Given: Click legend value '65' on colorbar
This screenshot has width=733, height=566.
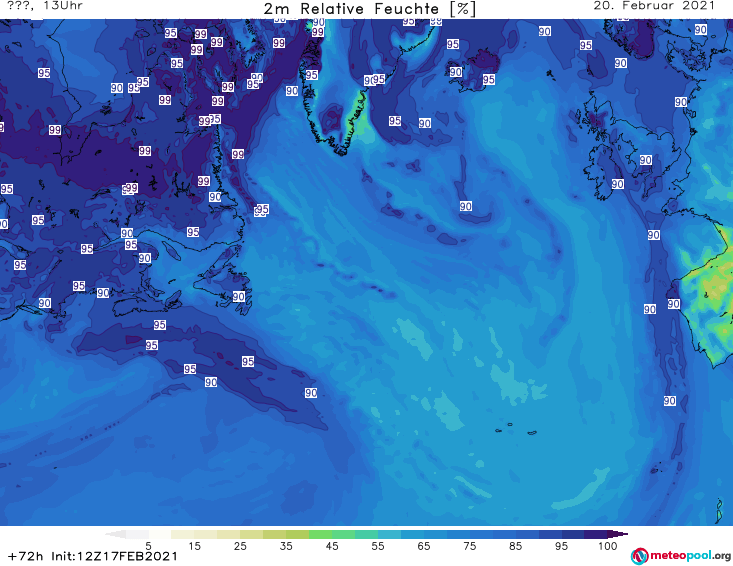Looking at the screenshot, I should click(424, 546).
